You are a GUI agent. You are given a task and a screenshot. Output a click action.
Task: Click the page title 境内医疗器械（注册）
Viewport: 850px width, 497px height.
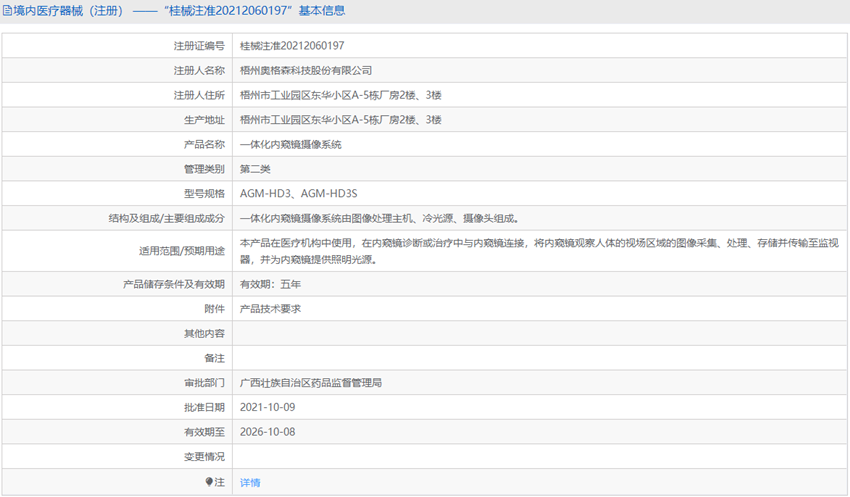(67, 11)
